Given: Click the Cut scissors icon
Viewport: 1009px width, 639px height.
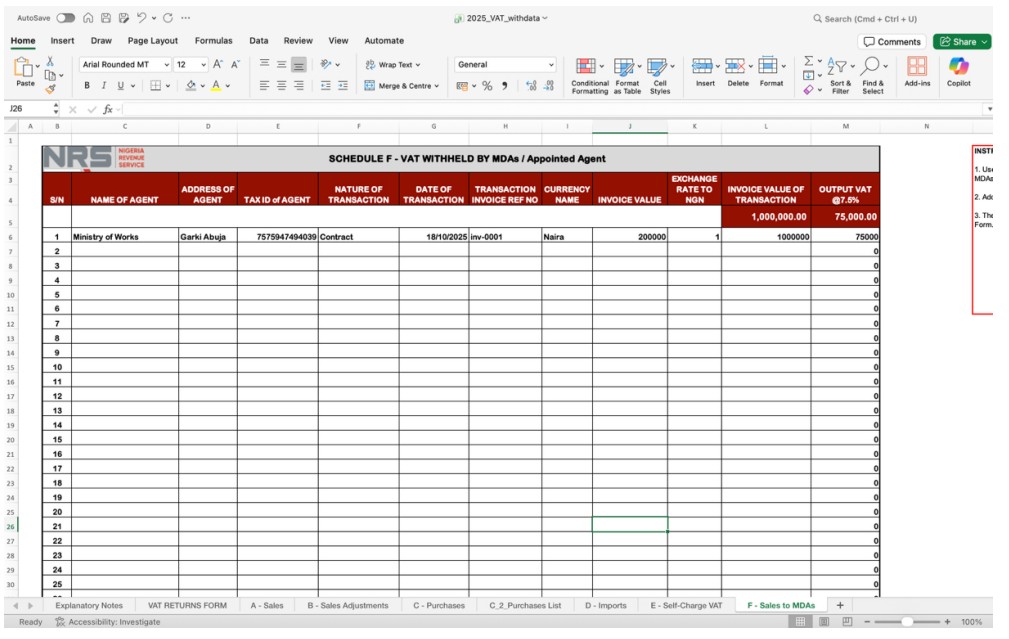Looking at the screenshot, I should (50, 61).
